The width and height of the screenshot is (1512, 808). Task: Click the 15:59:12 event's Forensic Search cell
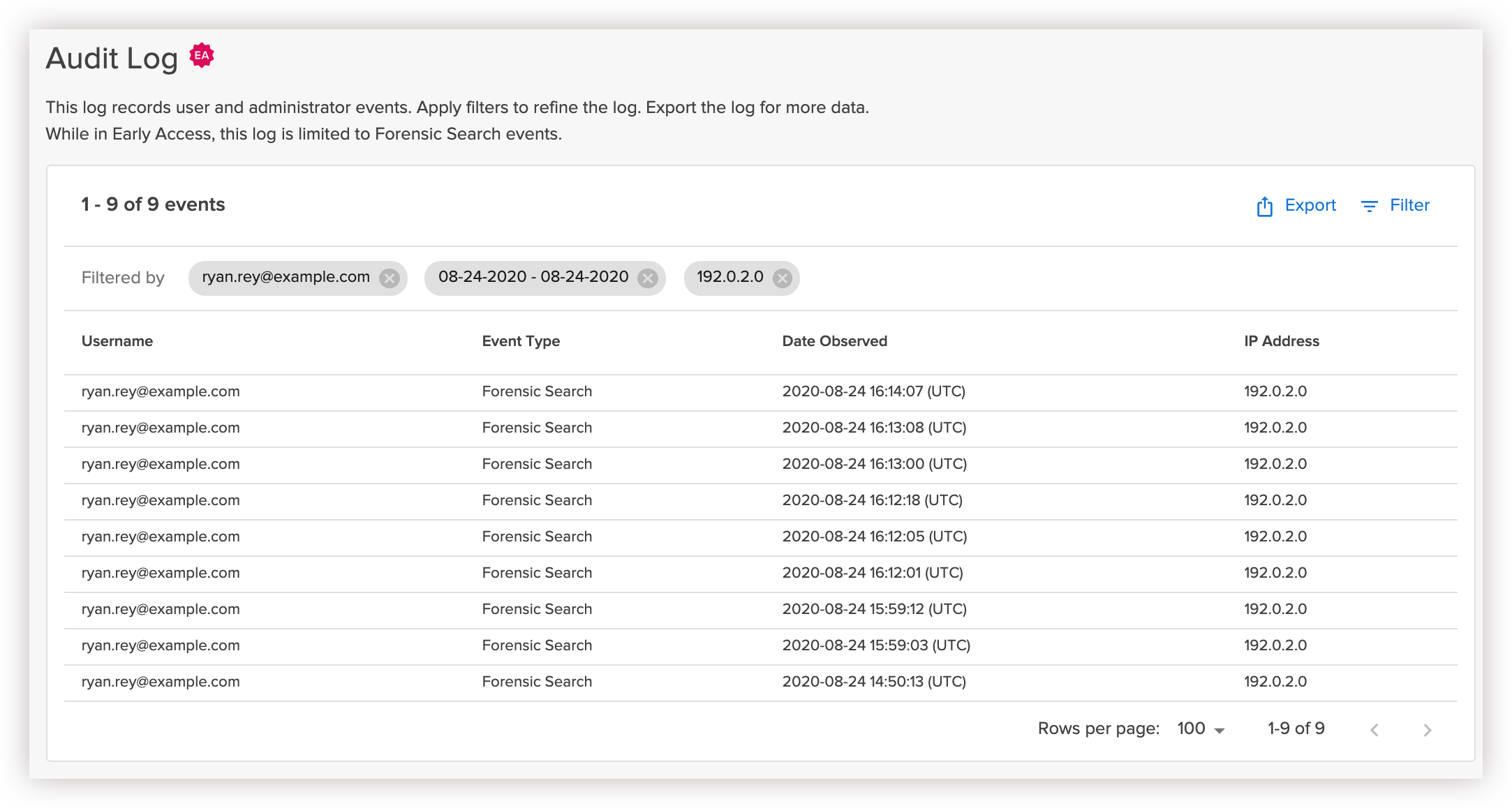537,609
